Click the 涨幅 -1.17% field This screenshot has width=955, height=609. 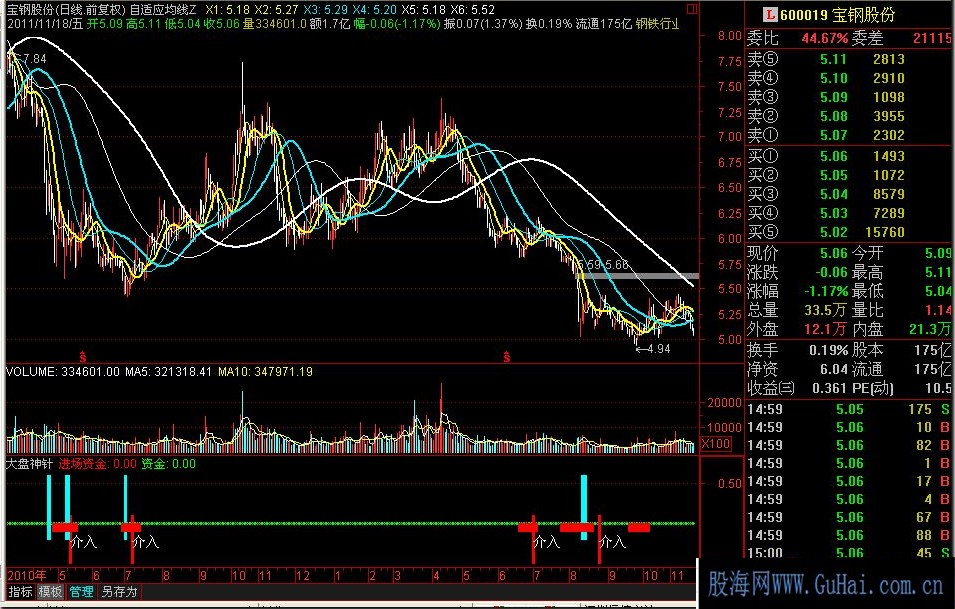coord(797,290)
